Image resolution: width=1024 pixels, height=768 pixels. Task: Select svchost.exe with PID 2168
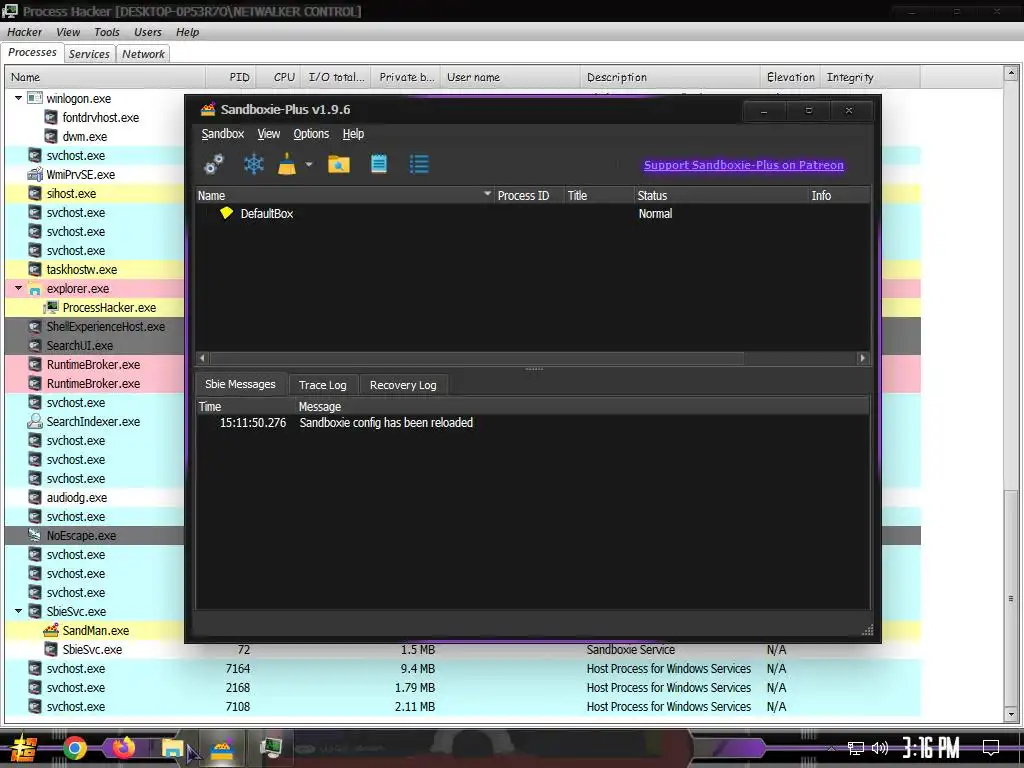462,688
